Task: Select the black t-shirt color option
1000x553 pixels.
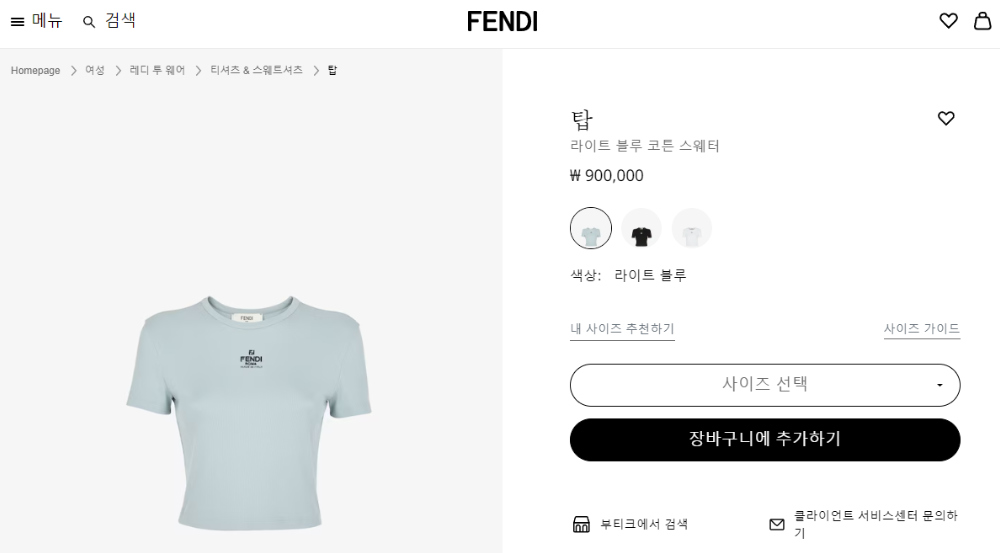Action: click(641, 228)
